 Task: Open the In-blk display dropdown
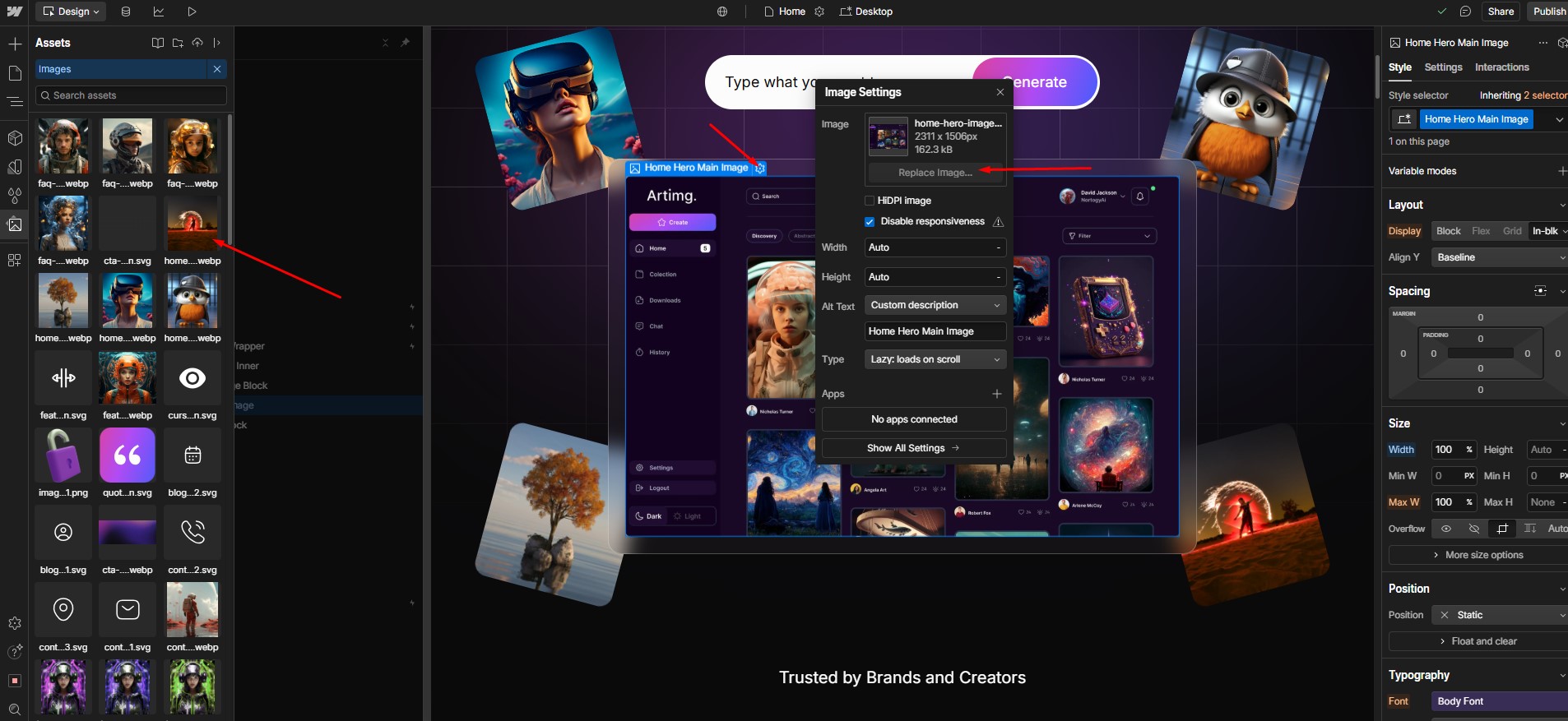coord(1548,231)
